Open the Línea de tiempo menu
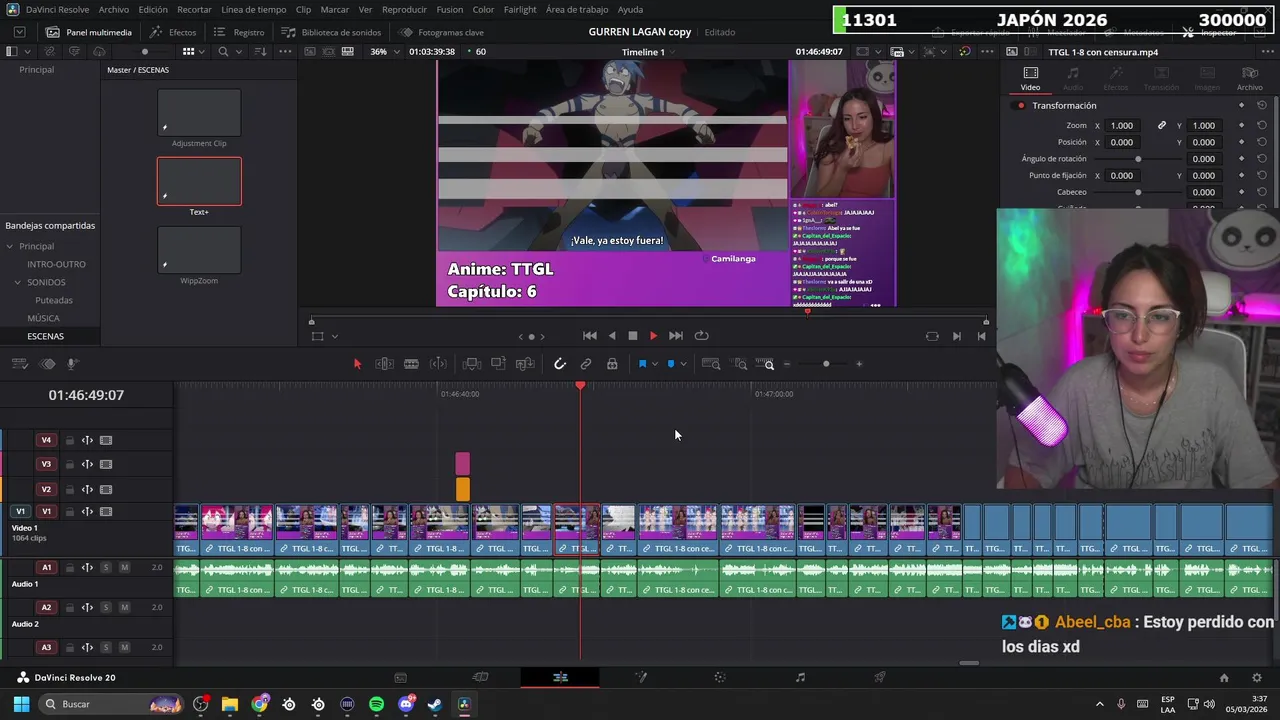 point(254,9)
